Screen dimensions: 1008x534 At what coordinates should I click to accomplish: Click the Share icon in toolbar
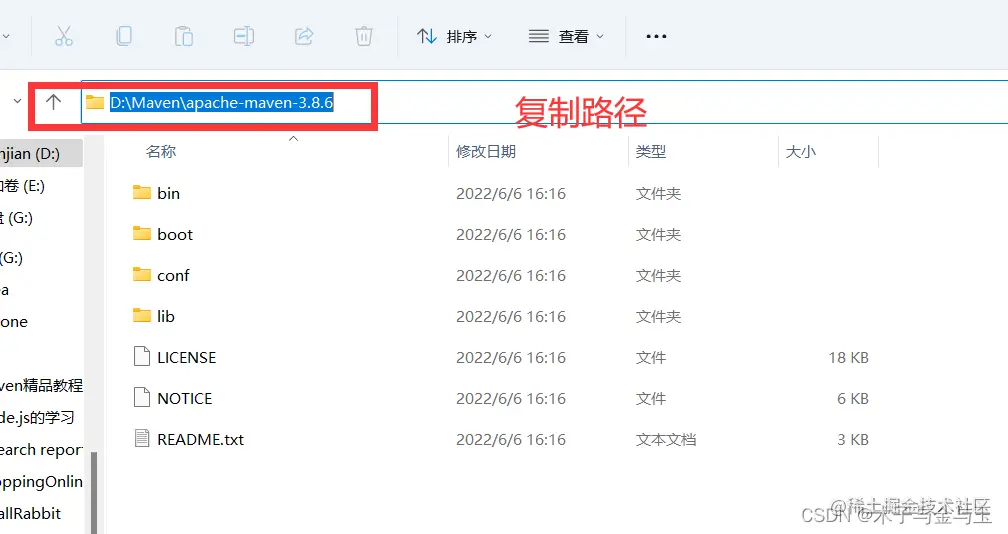303,36
